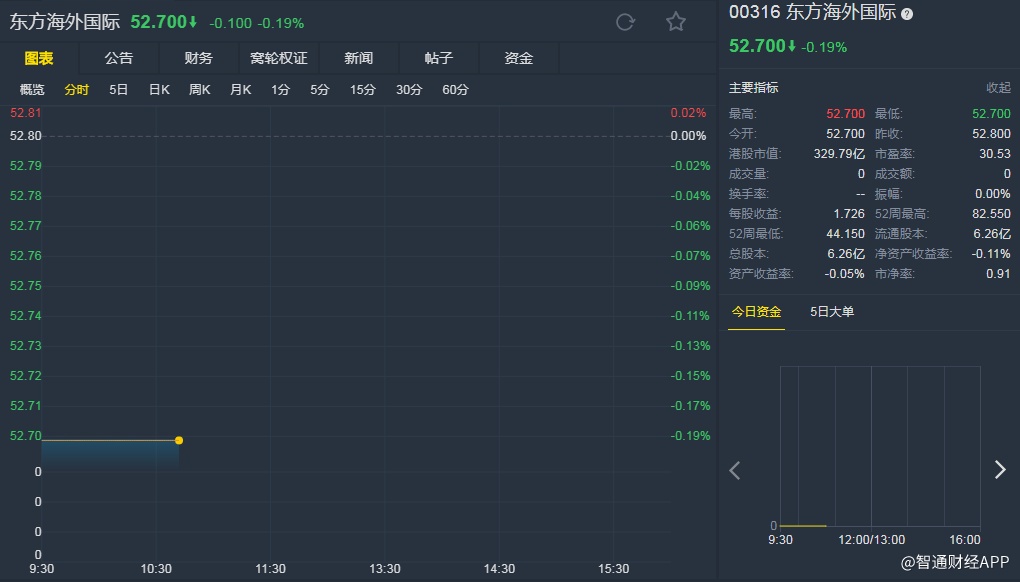The width and height of the screenshot is (1020, 582).
Task: Select the 今日资金 tab
Action: (x=756, y=312)
